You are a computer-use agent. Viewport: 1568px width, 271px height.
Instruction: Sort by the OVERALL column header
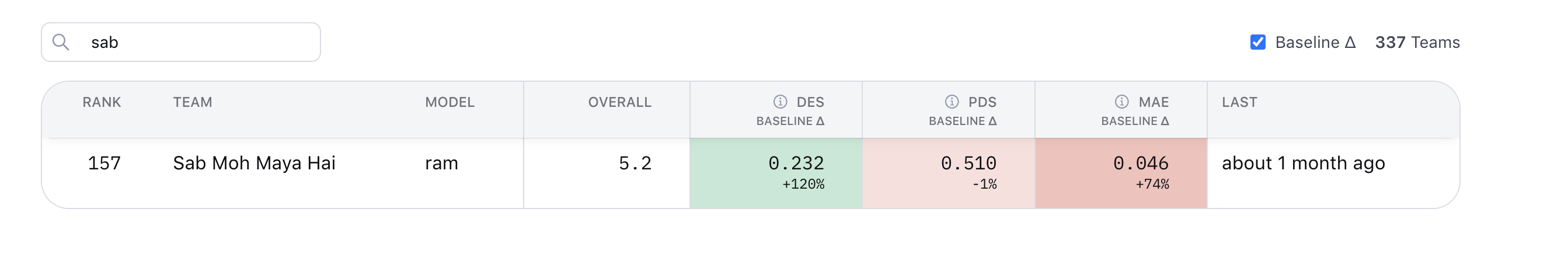[x=619, y=102]
